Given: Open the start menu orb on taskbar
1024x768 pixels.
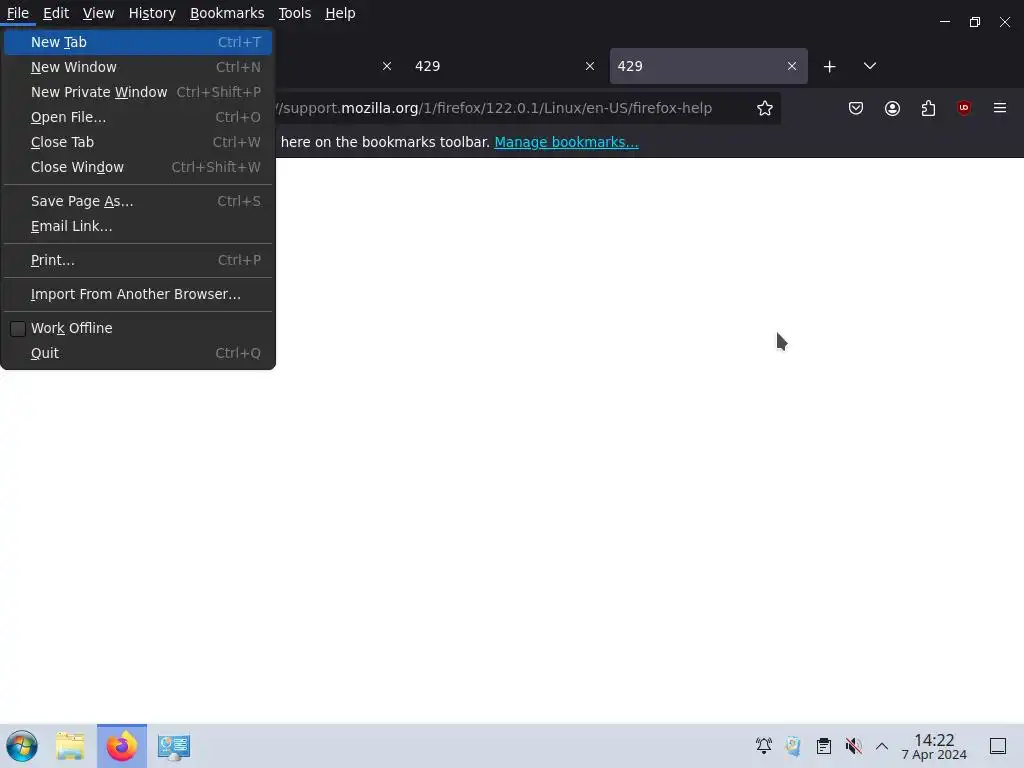Looking at the screenshot, I should [22, 746].
